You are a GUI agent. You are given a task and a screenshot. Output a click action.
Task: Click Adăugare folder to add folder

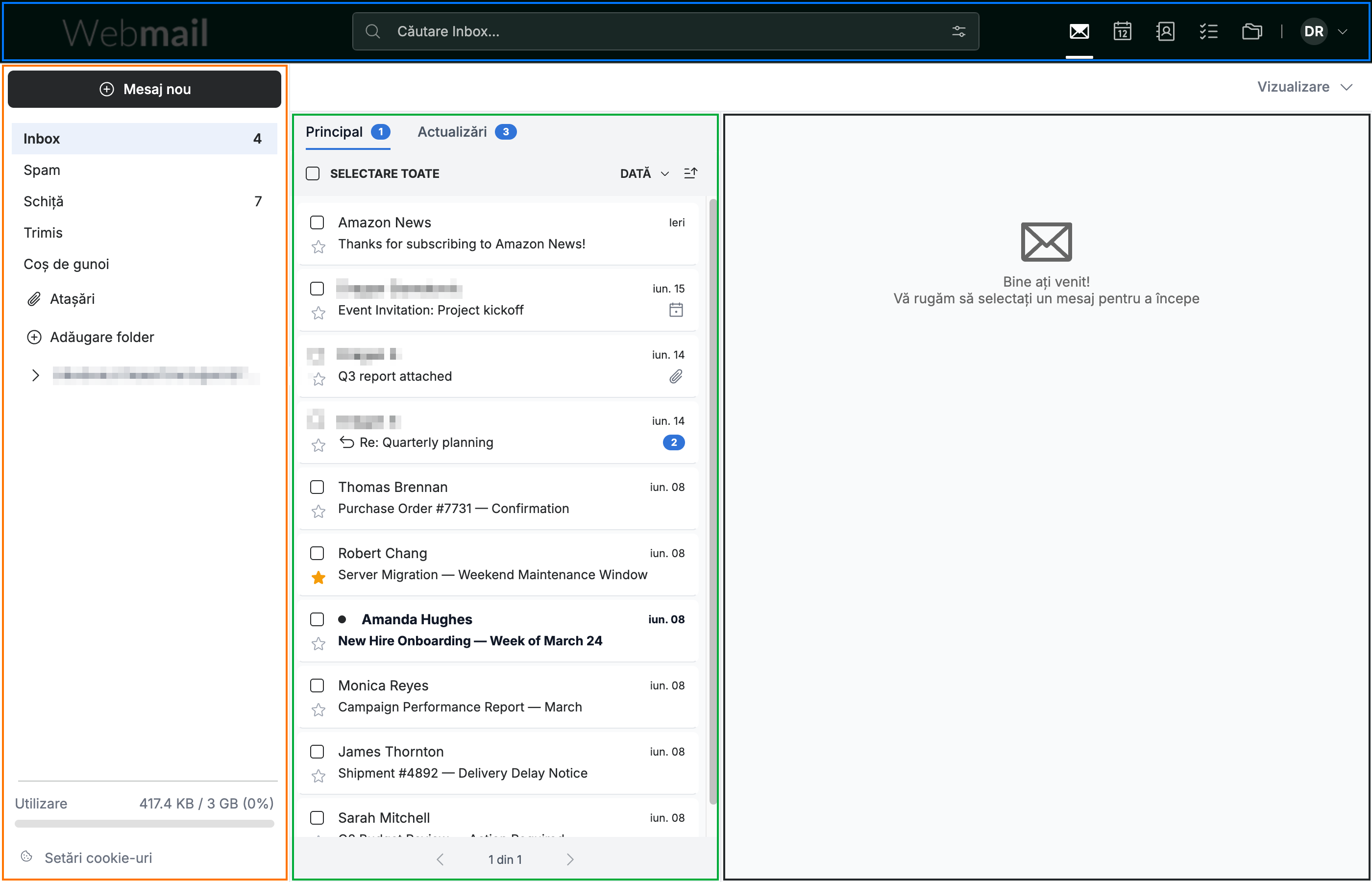coord(91,337)
